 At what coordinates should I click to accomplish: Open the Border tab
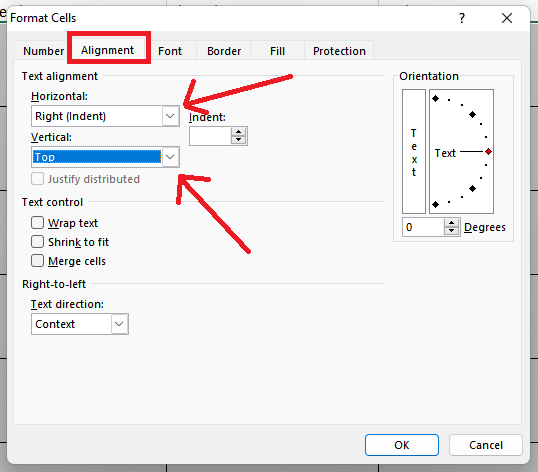click(x=224, y=51)
